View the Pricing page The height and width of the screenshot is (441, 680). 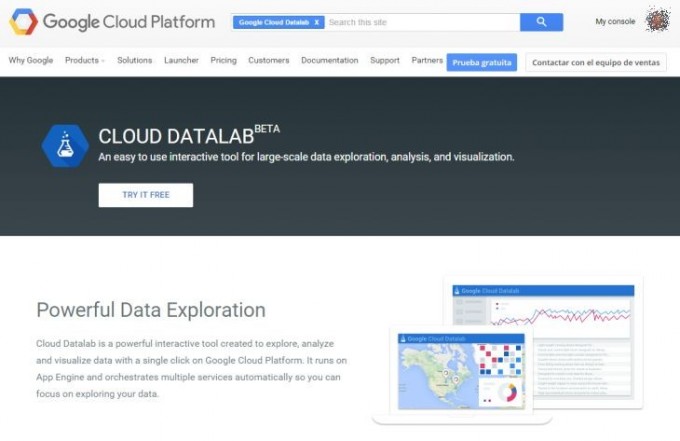click(223, 60)
